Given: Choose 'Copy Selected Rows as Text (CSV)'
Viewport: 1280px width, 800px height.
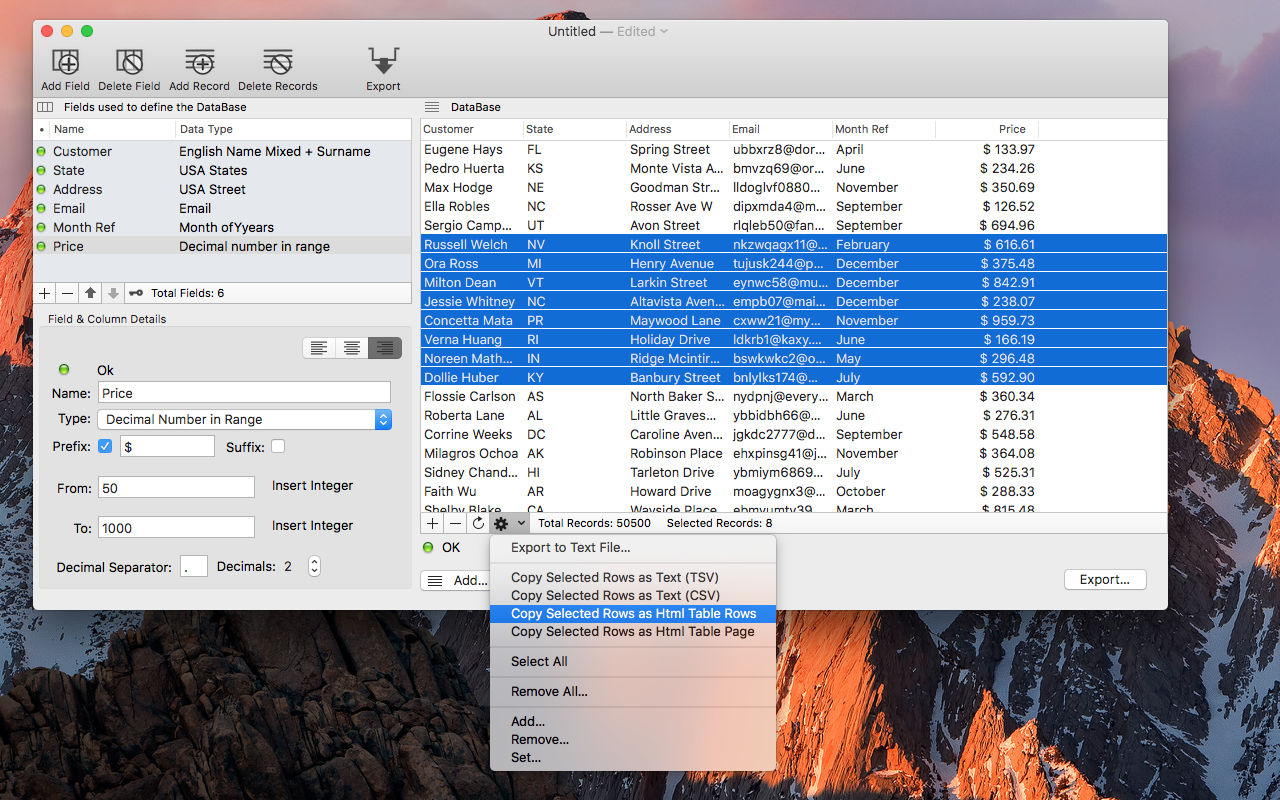Looking at the screenshot, I should 633,596.
